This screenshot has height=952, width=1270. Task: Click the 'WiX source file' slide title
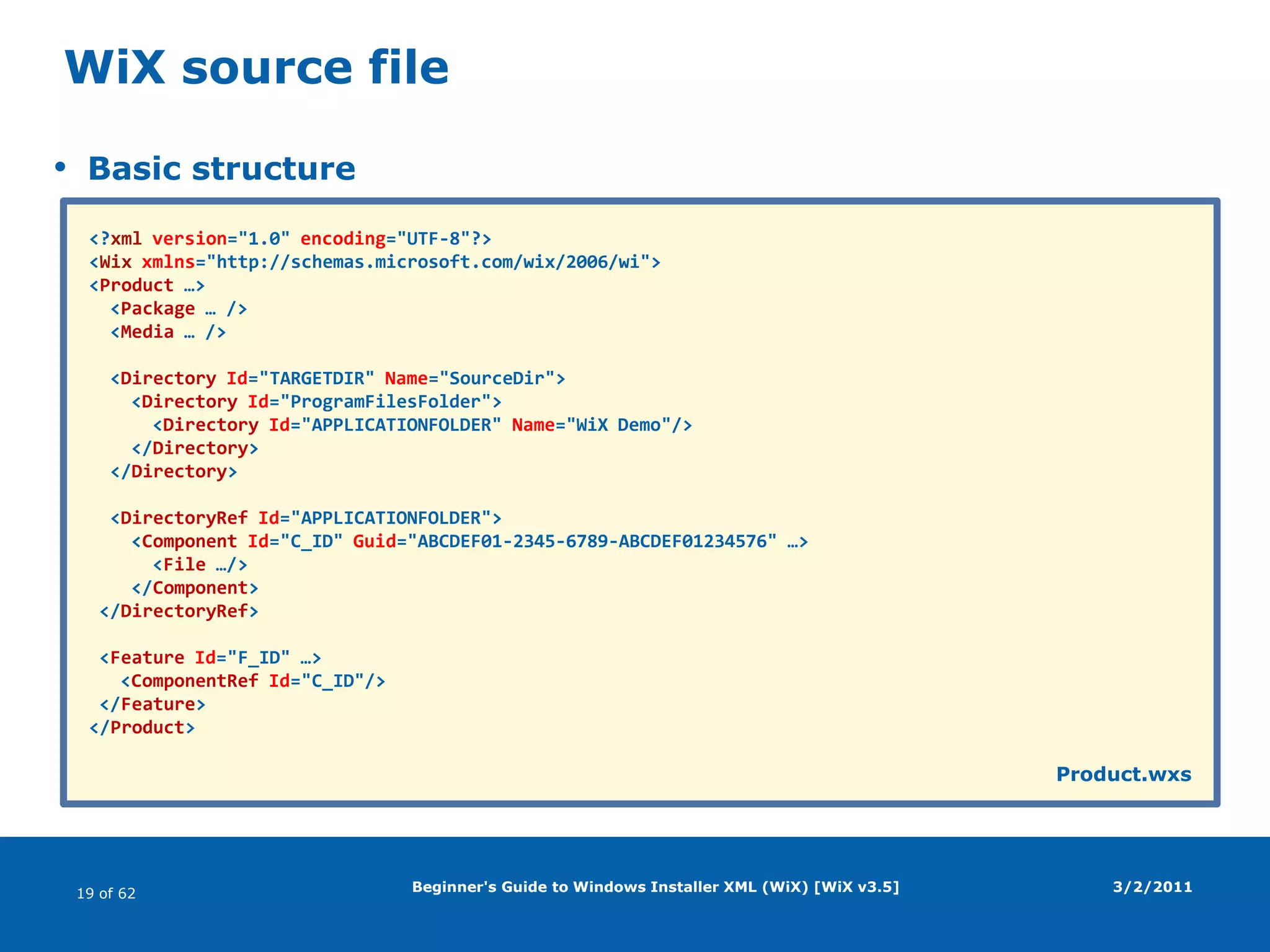click(257, 67)
